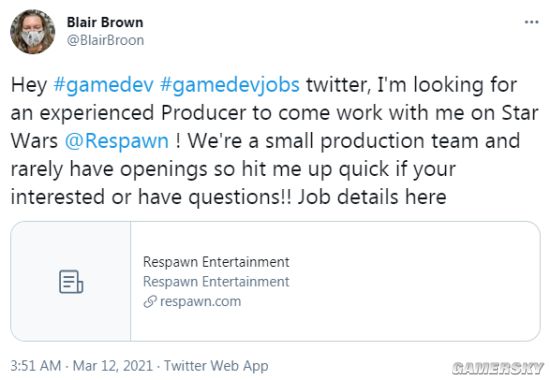The height and width of the screenshot is (380, 550).
Task: Select the phrase Job details here
Action: click(372, 197)
